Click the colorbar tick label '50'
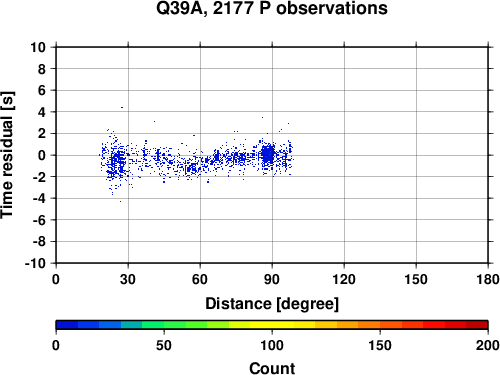The width and height of the screenshot is (500, 375). (164, 345)
